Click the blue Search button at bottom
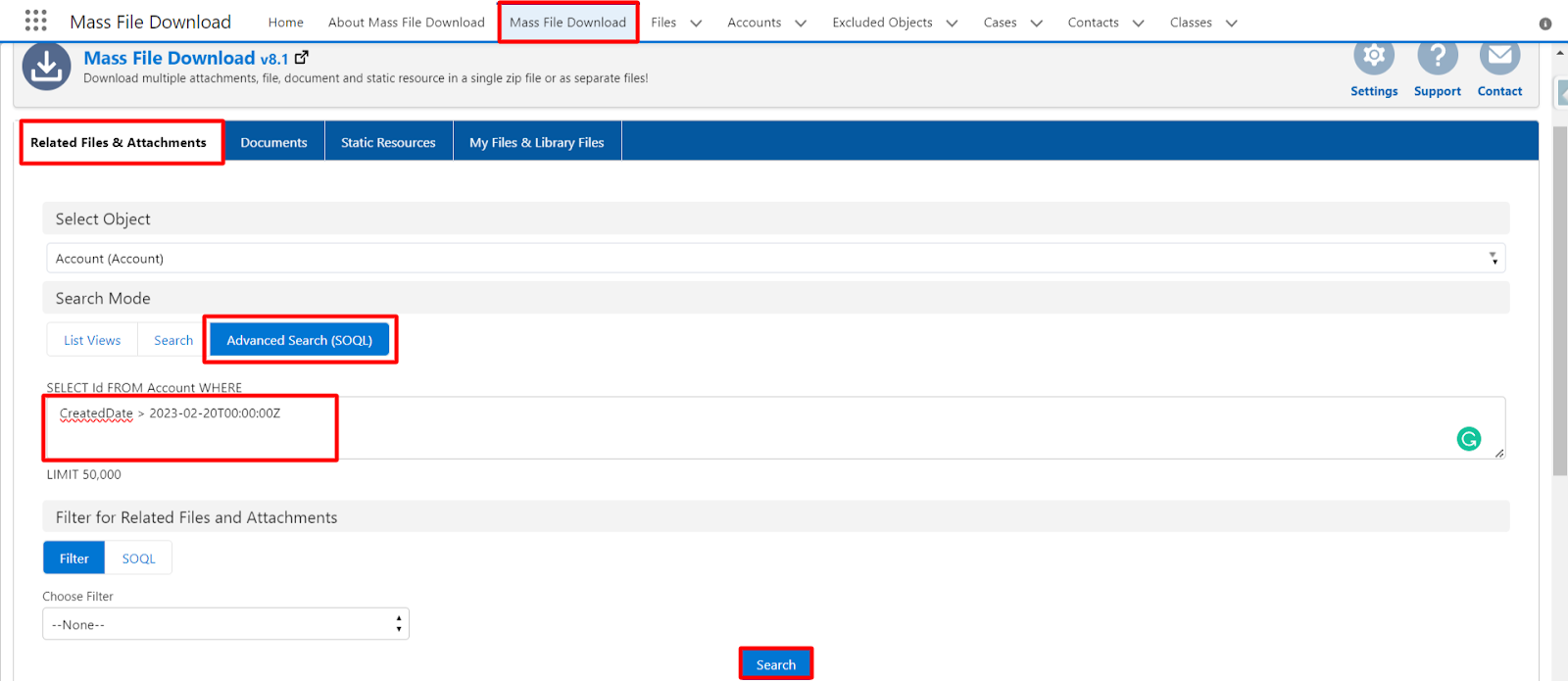The width and height of the screenshot is (1568, 681). [x=776, y=664]
